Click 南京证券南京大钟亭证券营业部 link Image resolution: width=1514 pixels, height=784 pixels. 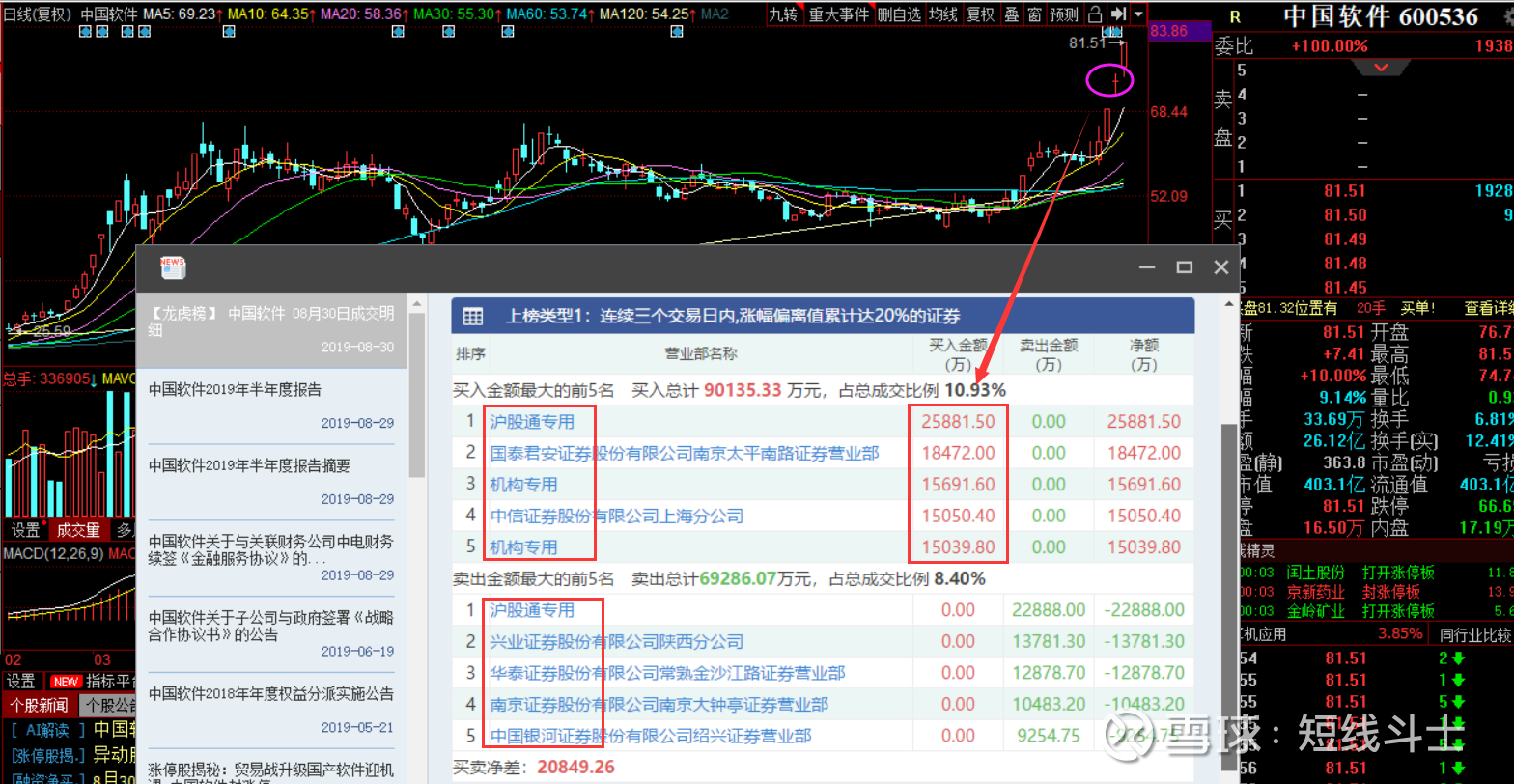(x=659, y=705)
